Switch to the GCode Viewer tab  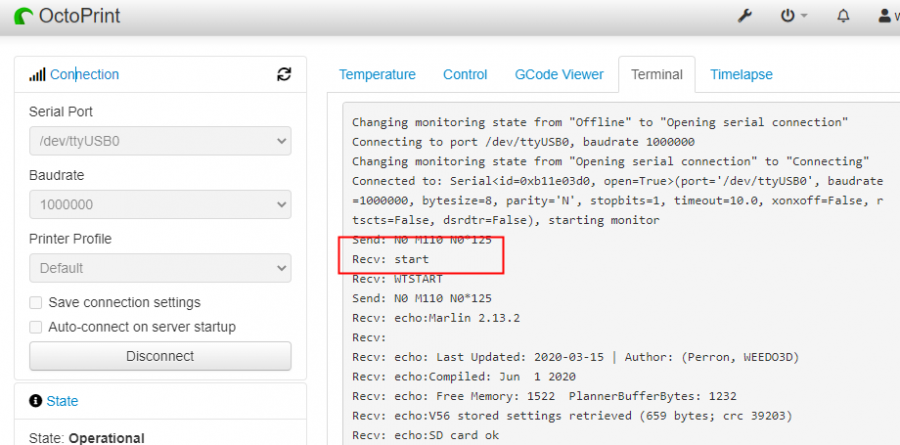(x=559, y=75)
